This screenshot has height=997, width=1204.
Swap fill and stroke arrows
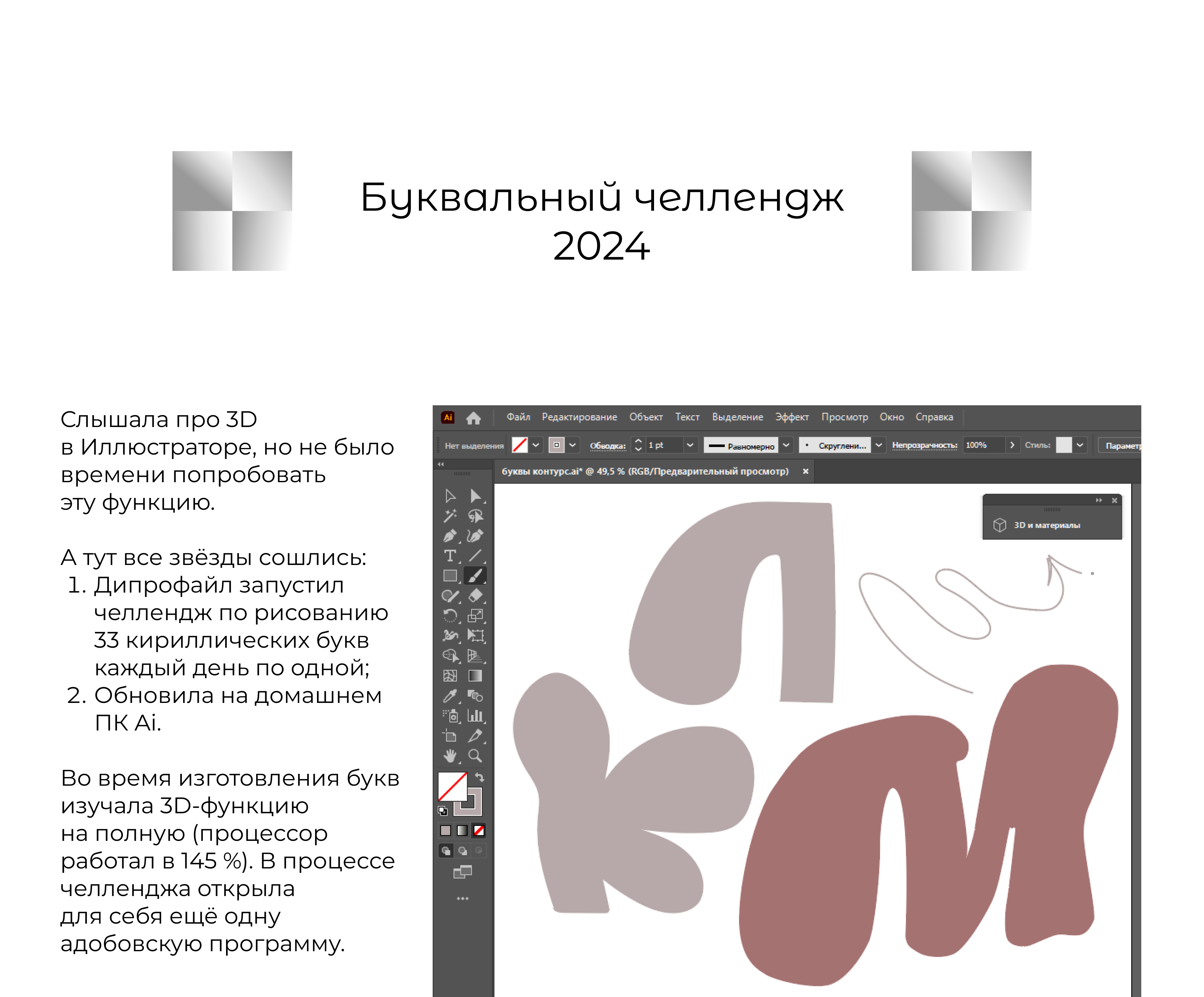(480, 778)
